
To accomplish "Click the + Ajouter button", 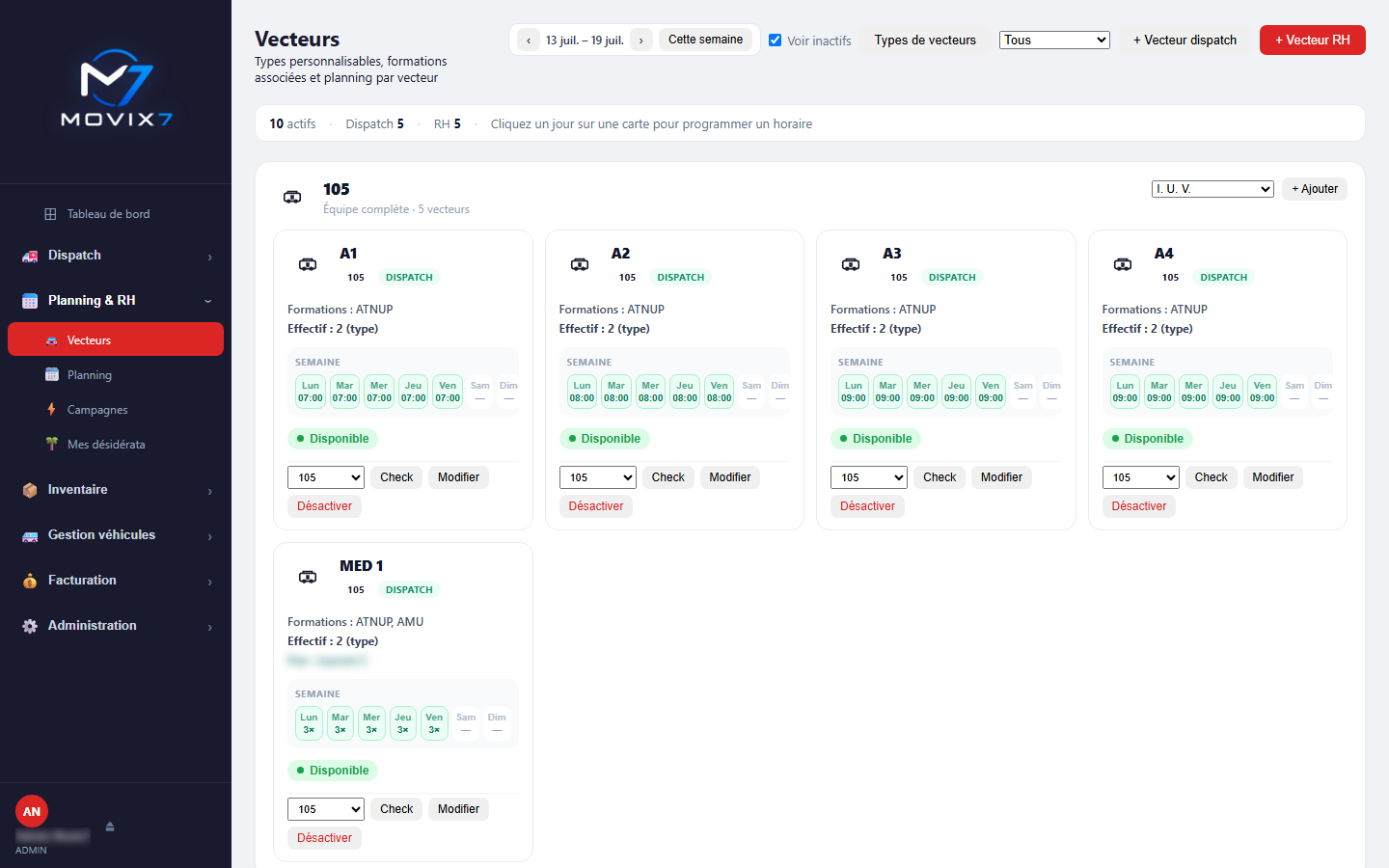I will click(1315, 189).
